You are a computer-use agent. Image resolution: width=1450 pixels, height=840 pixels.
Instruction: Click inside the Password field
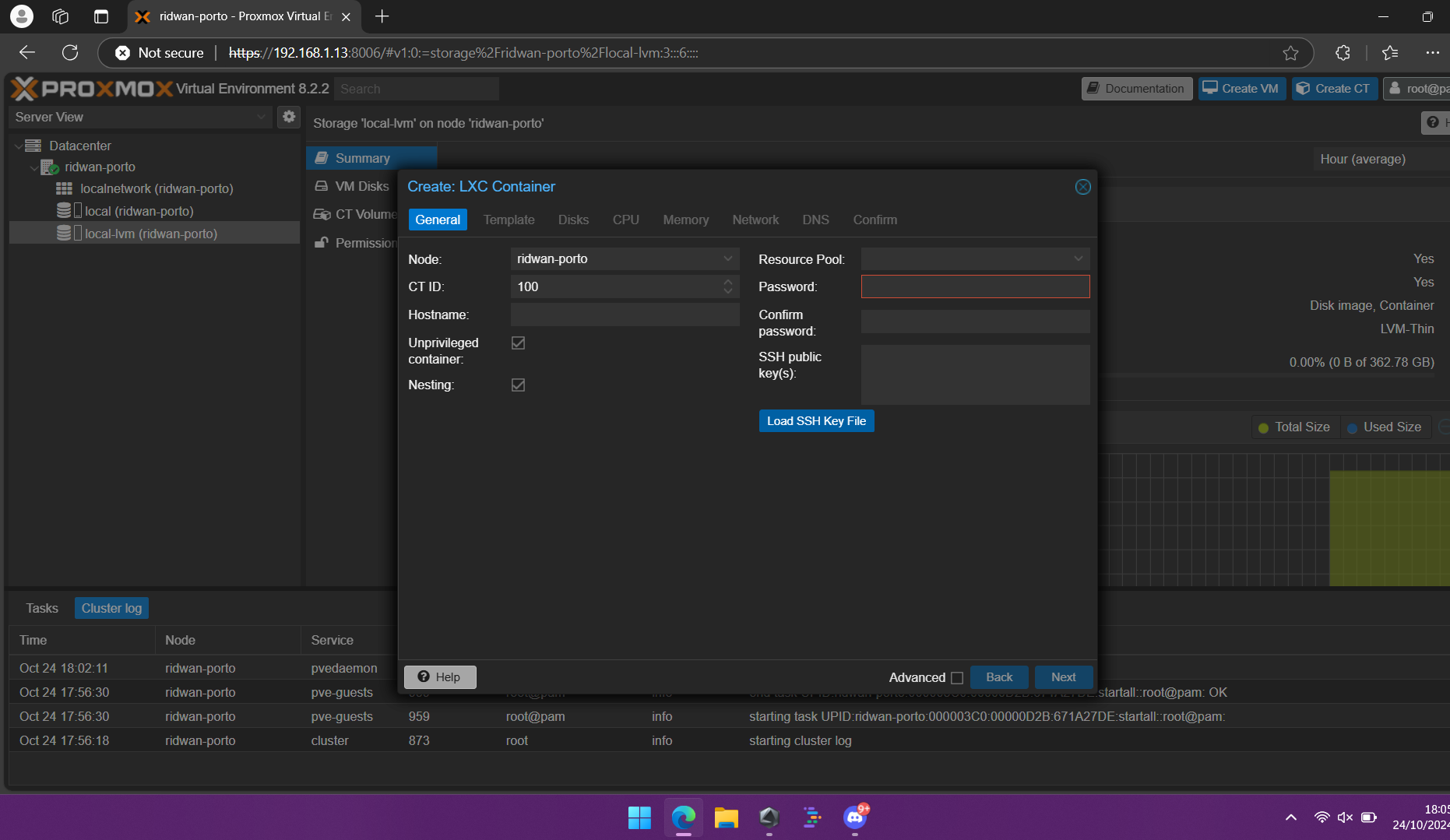[975, 286]
